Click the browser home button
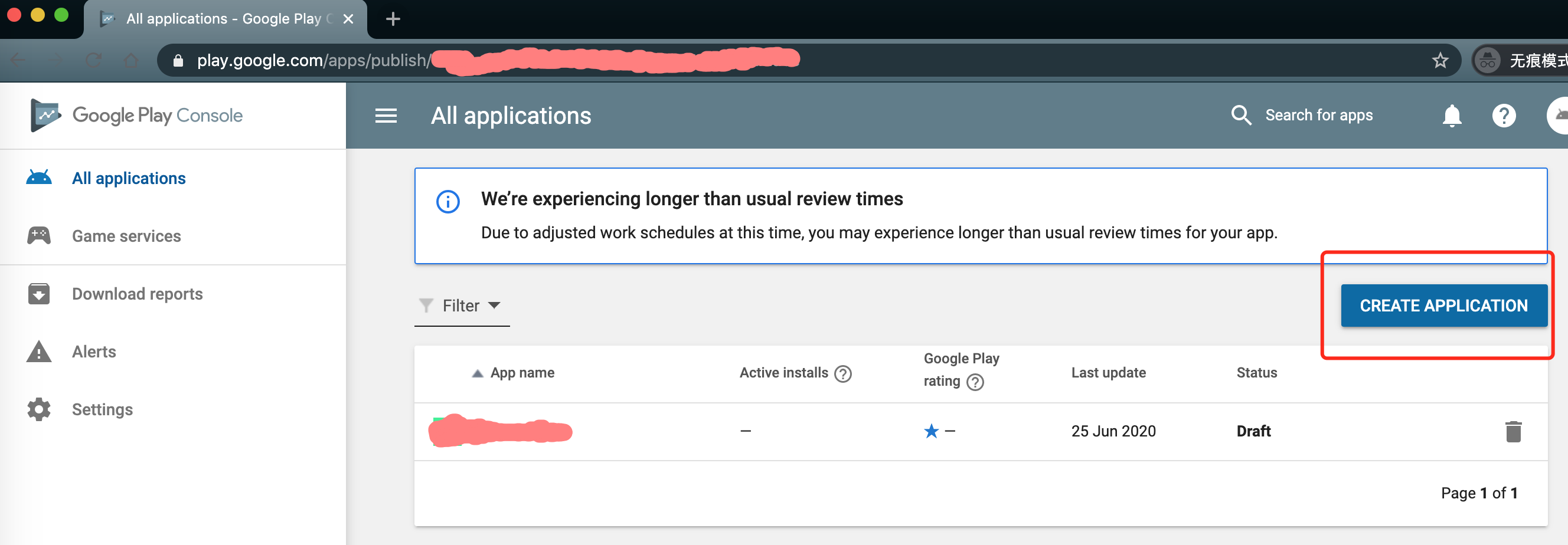The width and height of the screenshot is (1568, 545). point(131,60)
